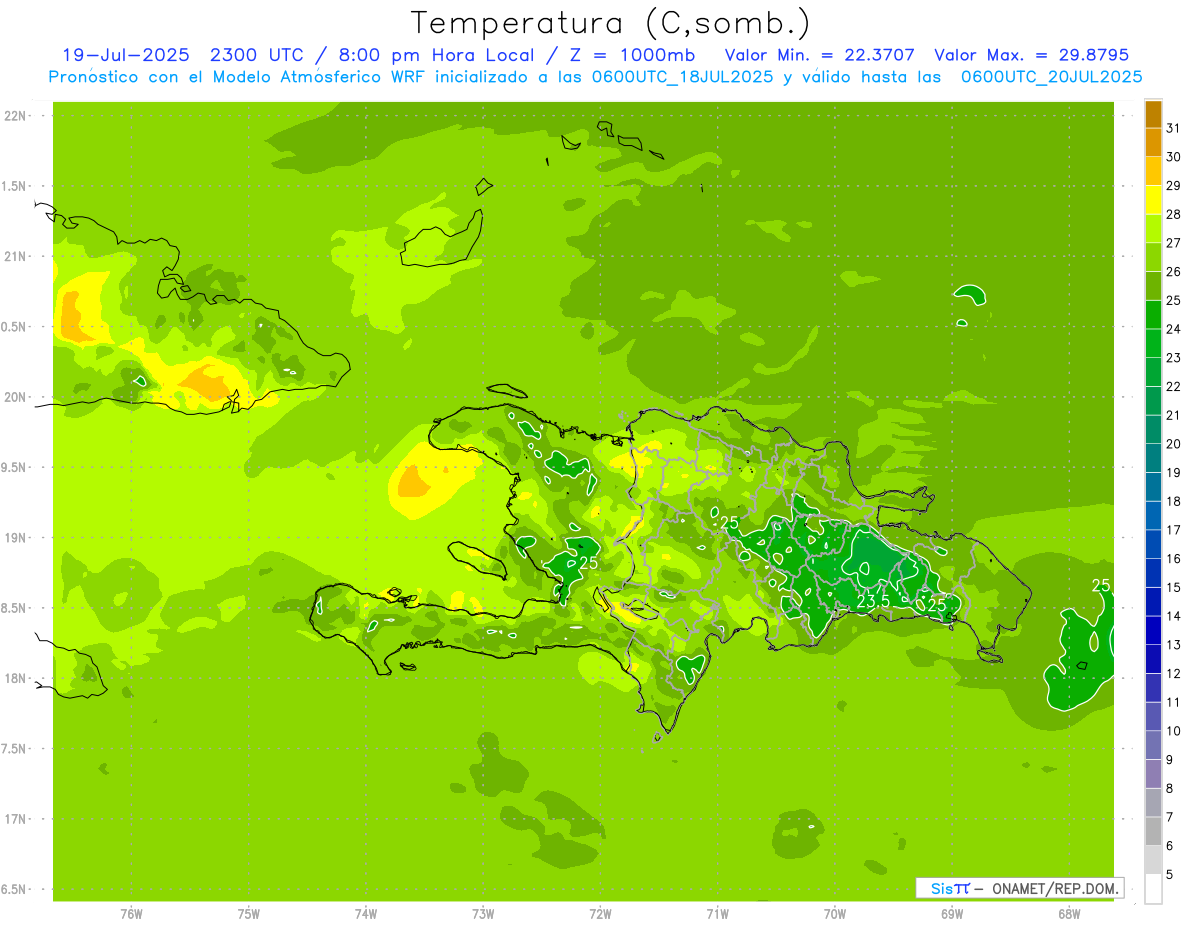
Task: Click the '74W' longitude axis label
Action: click(366, 913)
